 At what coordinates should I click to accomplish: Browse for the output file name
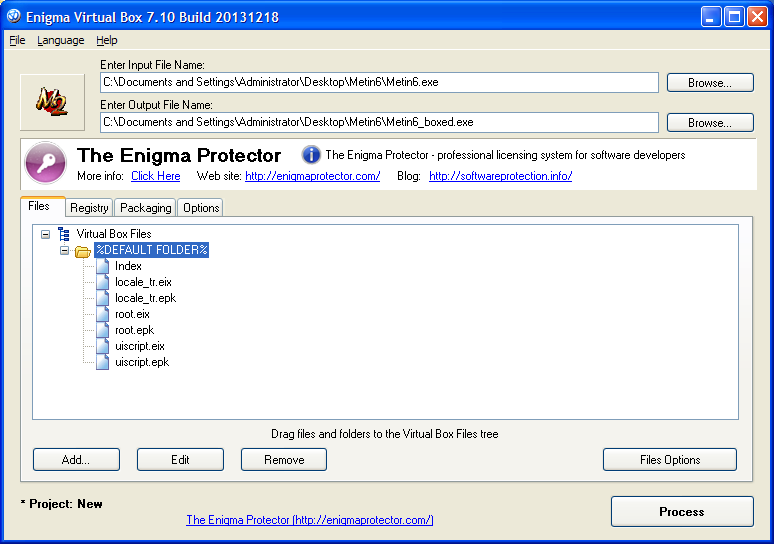(x=710, y=122)
